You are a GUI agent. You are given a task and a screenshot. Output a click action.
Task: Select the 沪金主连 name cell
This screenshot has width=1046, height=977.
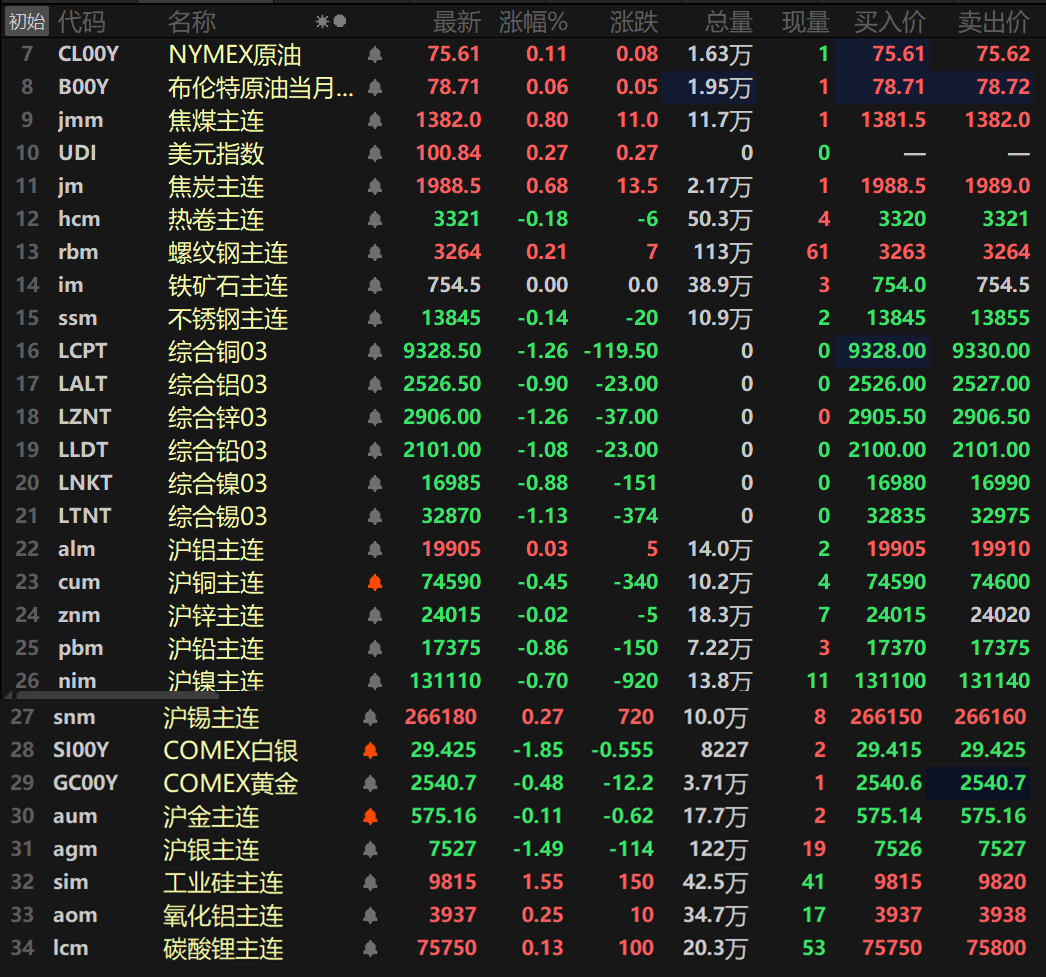[x=211, y=816]
